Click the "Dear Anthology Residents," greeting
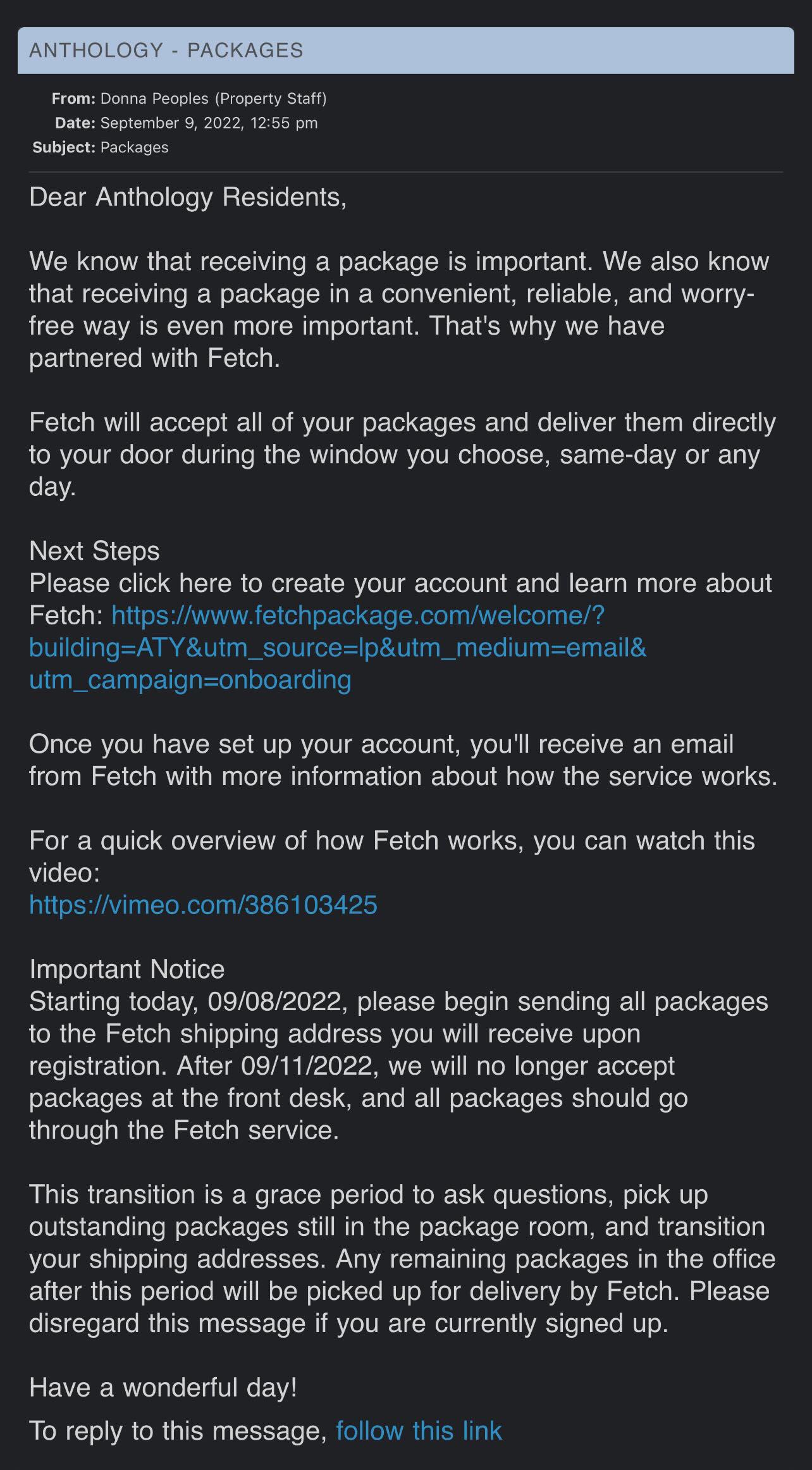This screenshot has height=1470, width=812. click(x=188, y=198)
